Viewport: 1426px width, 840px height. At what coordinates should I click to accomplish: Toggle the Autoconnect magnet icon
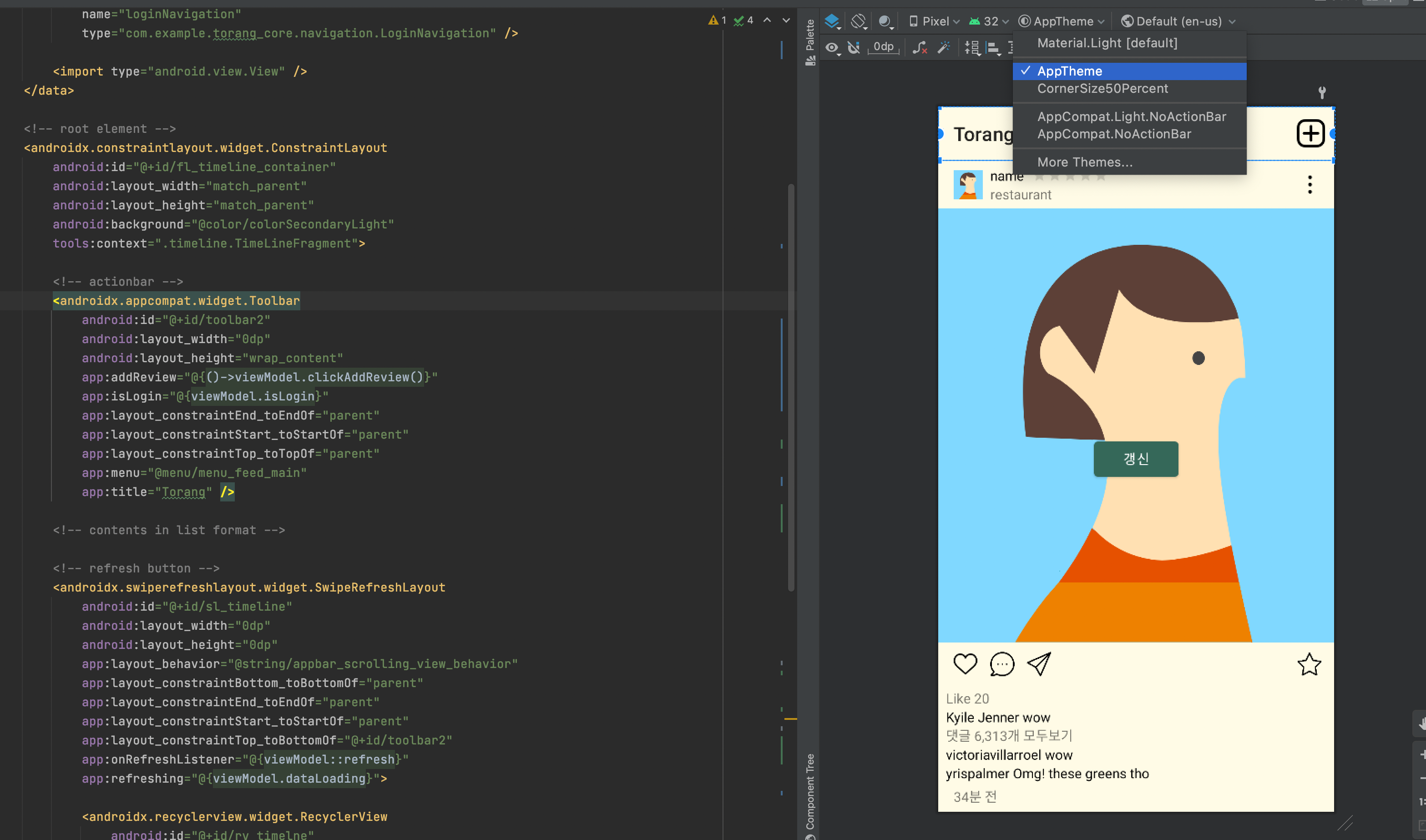pos(854,47)
